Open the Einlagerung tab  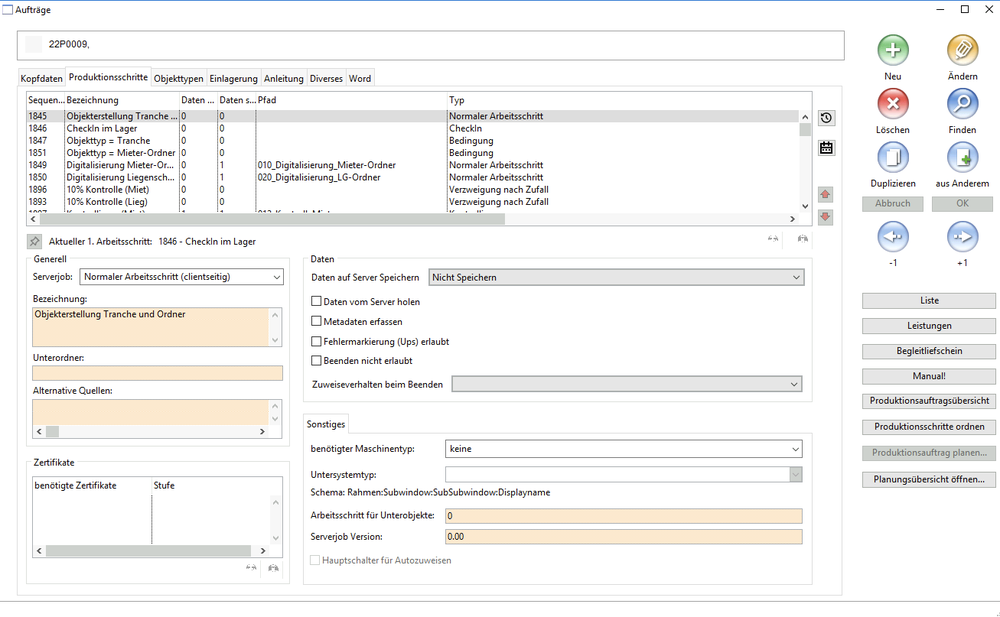point(233,78)
